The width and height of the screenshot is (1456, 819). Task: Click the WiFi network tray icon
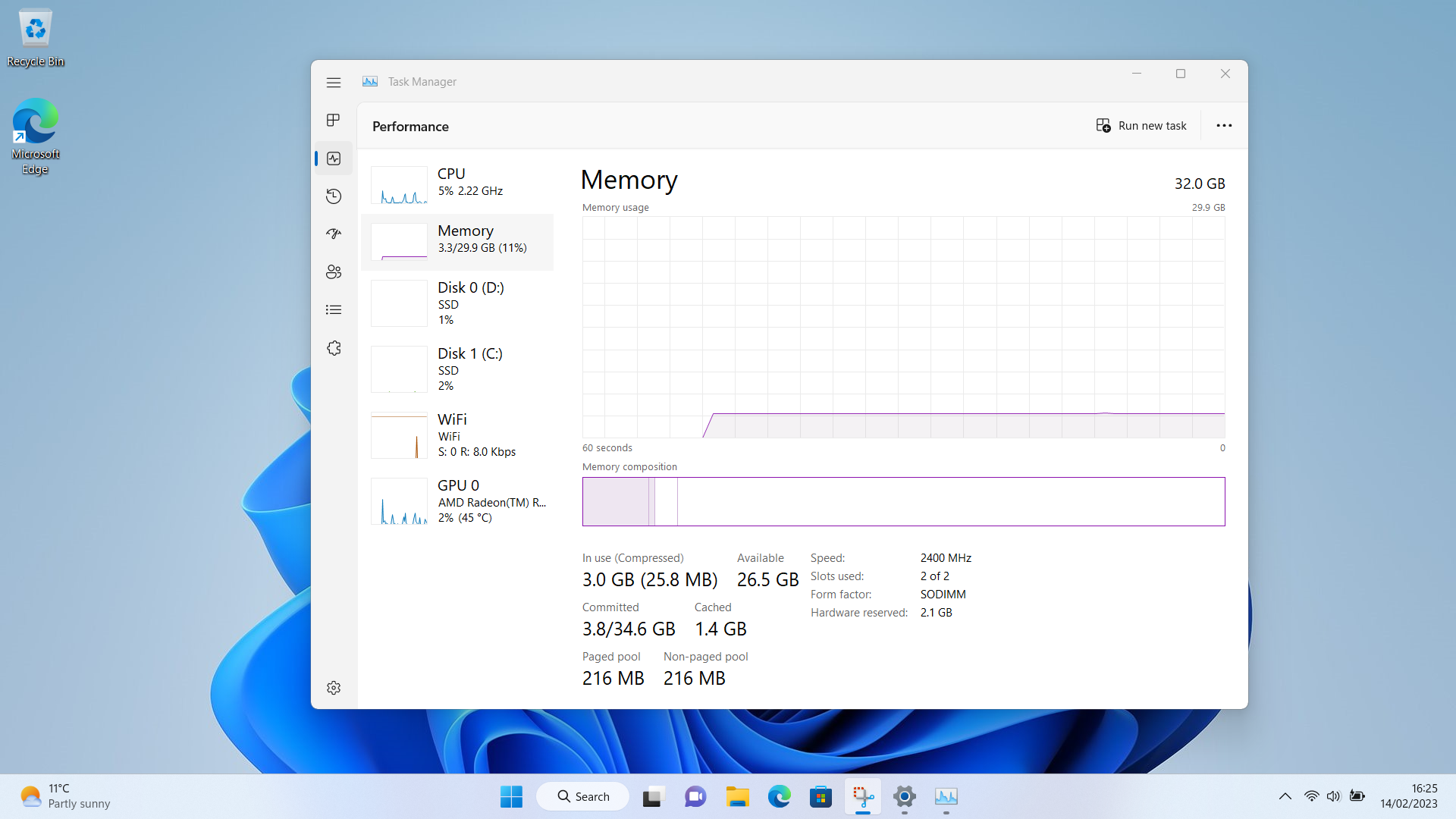pos(1311,796)
